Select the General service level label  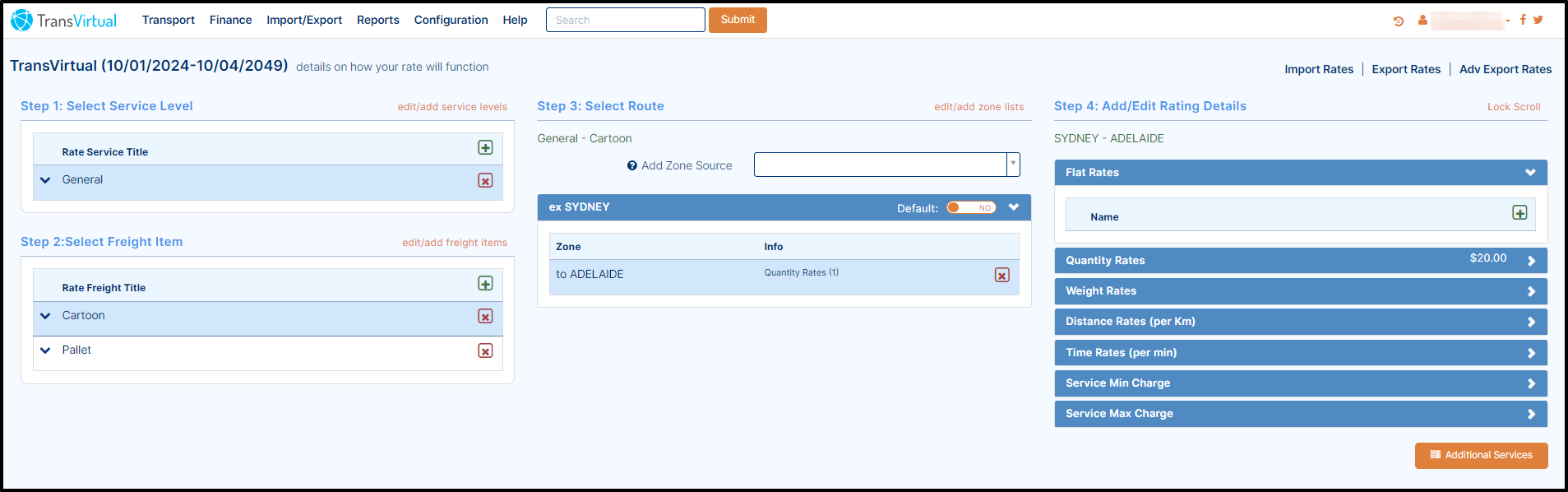pyautogui.click(x=82, y=179)
